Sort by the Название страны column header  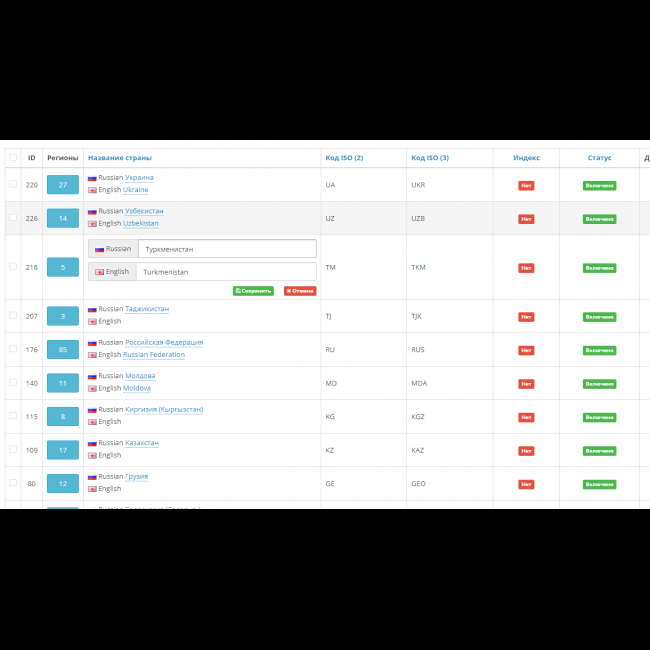point(119,158)
